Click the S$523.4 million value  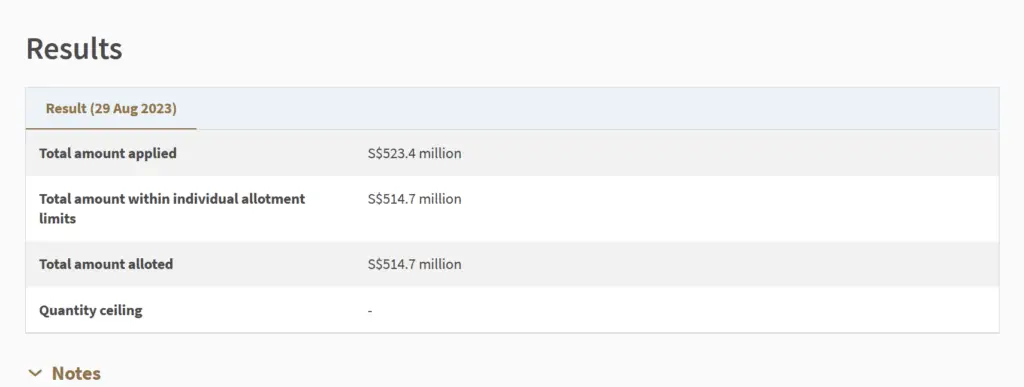[415, 153]
